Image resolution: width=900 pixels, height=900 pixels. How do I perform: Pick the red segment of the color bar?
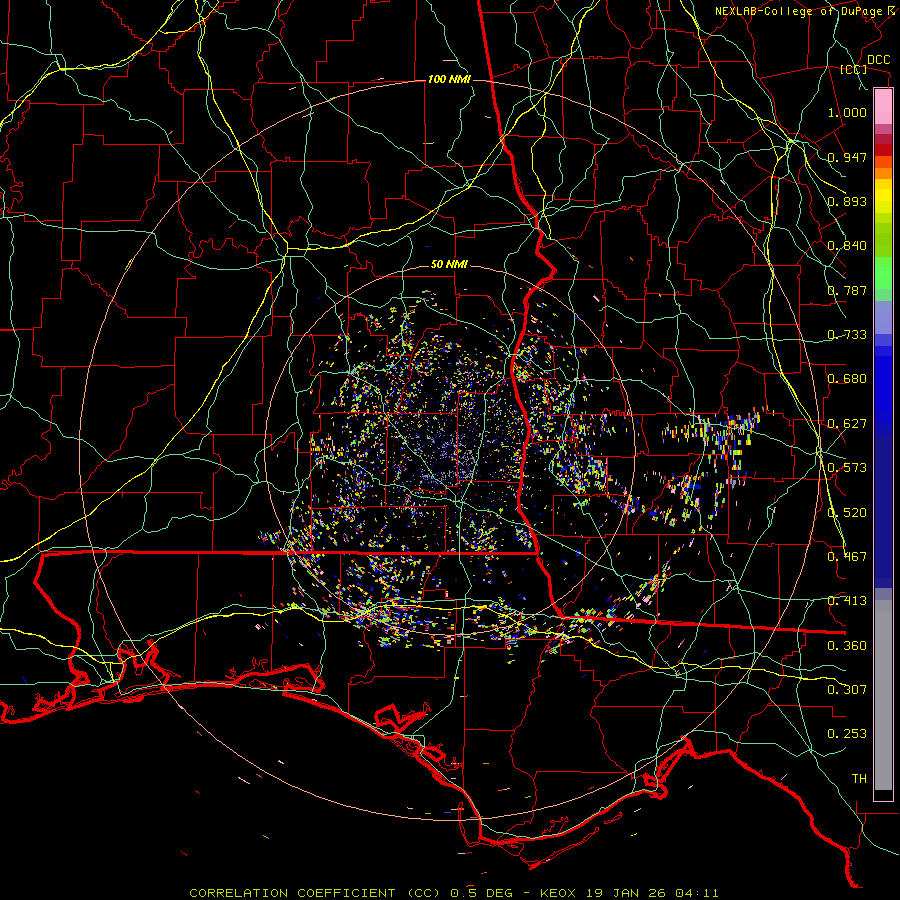(883, 150)
